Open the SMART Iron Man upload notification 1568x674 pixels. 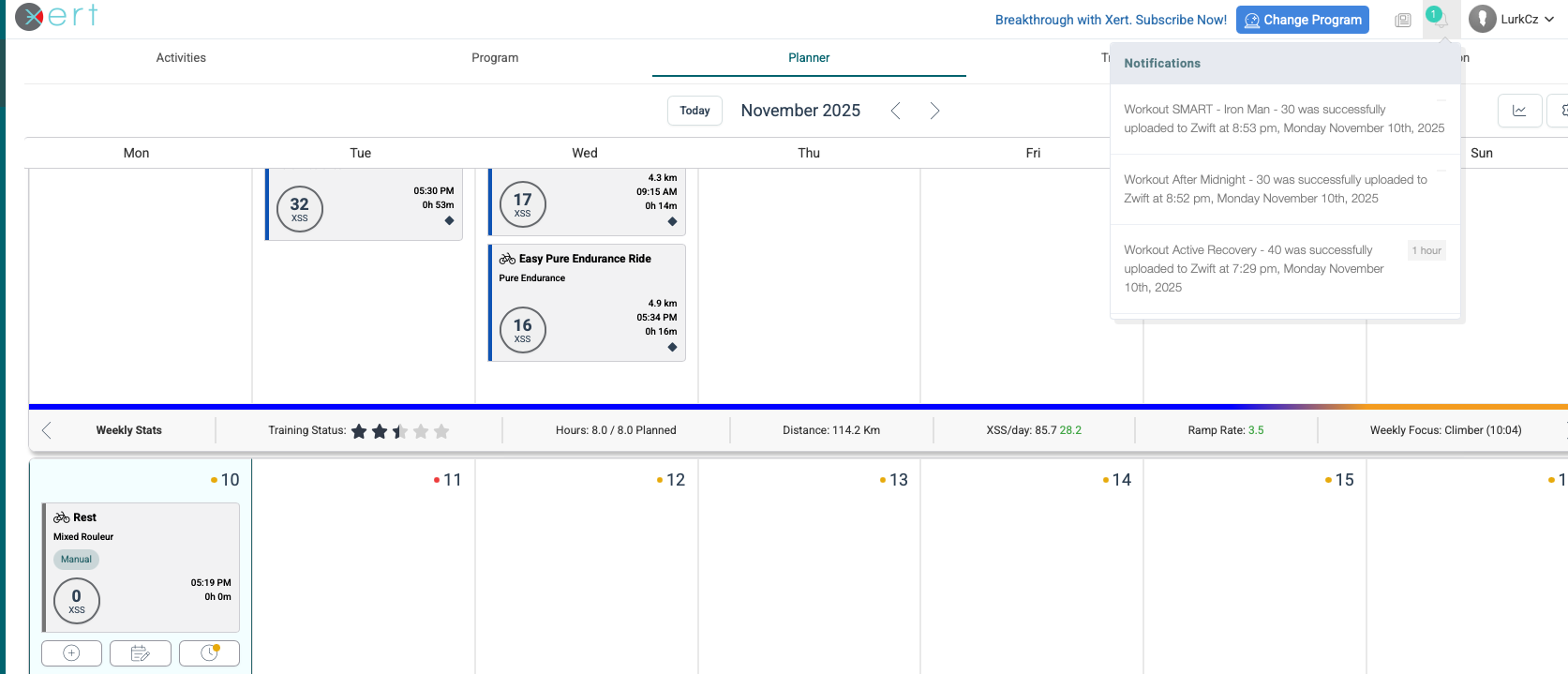[1283, 119]
